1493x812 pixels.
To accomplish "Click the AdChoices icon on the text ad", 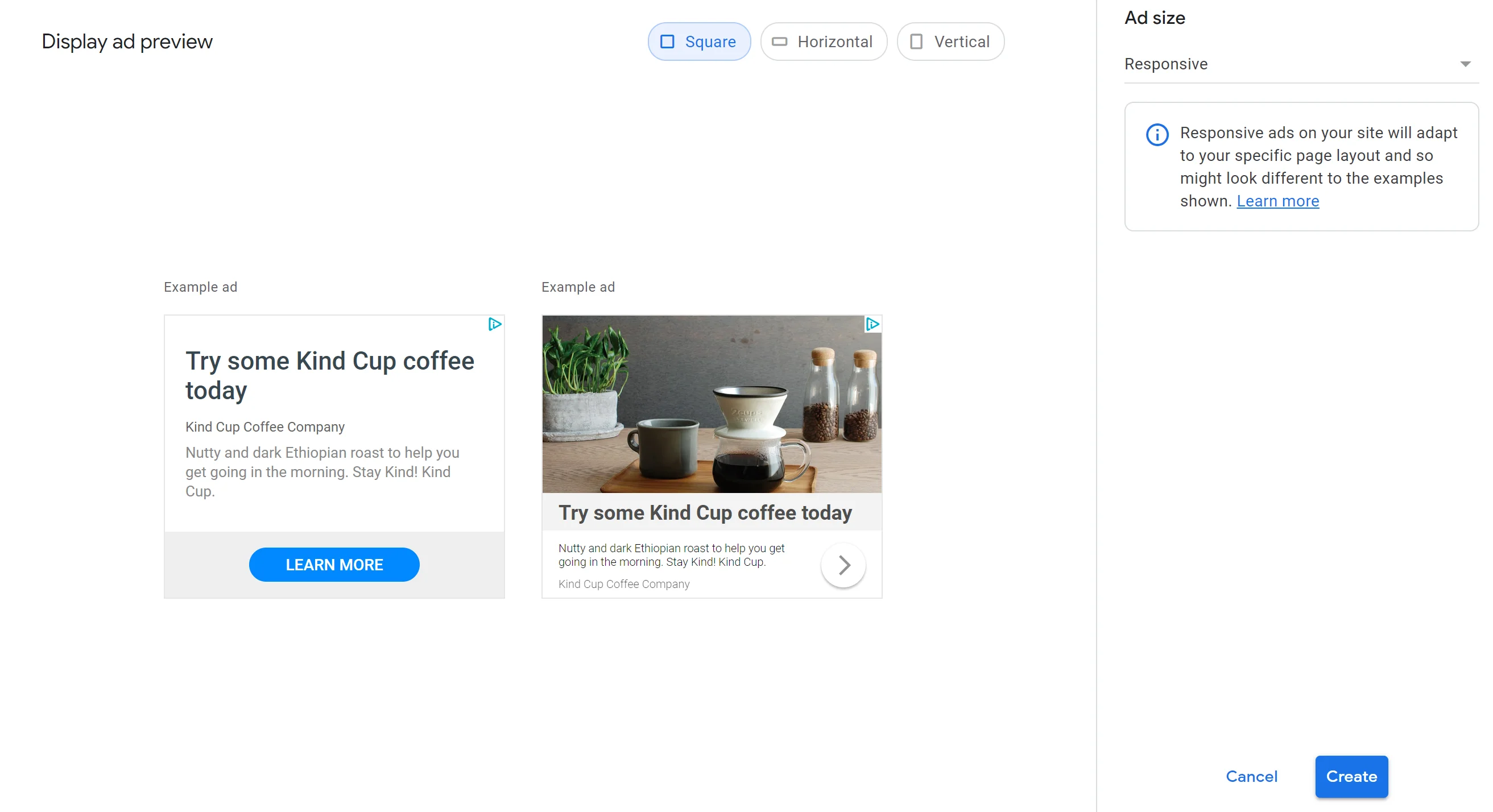I will [x=494, y=324].
